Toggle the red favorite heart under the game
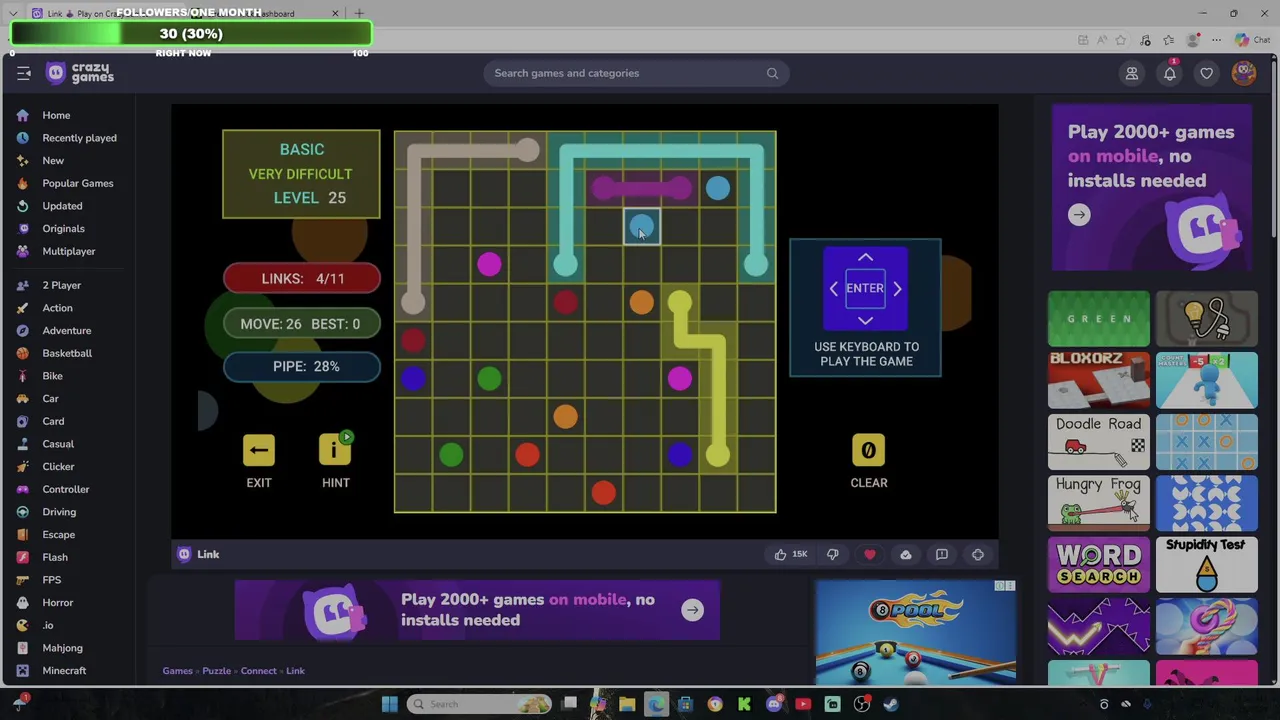 pyautogui.click(x=870, y=554)
